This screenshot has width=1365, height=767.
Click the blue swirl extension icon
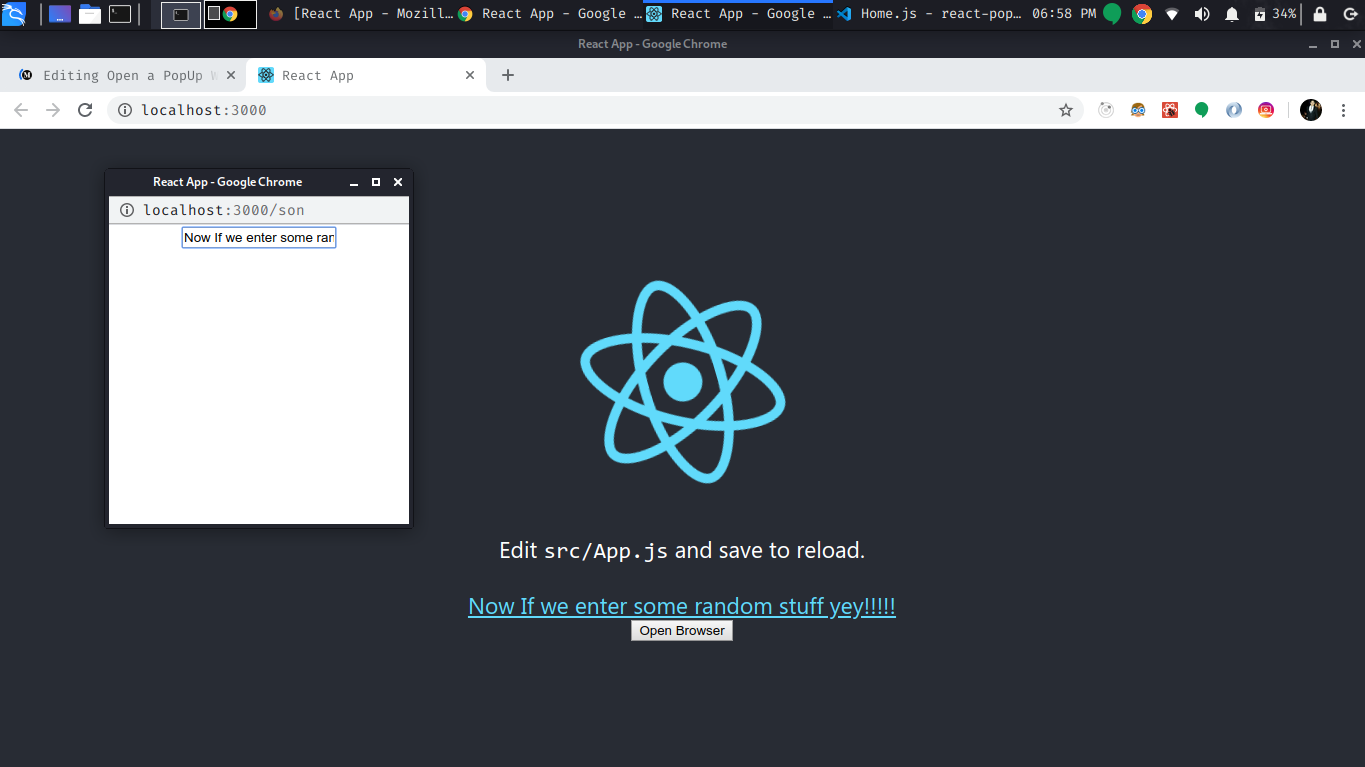point(1234,110)
